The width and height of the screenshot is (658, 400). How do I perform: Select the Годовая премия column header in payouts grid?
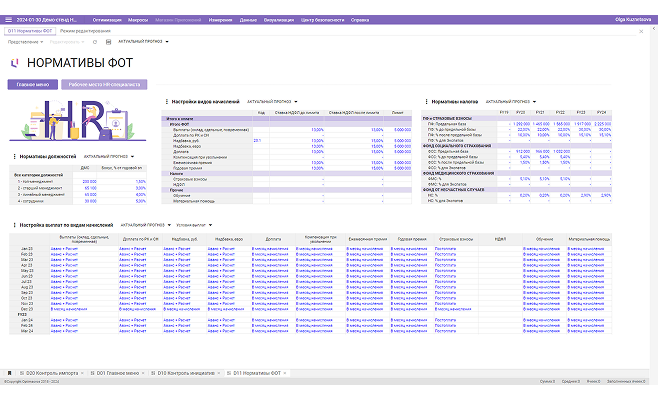point(412,239)
